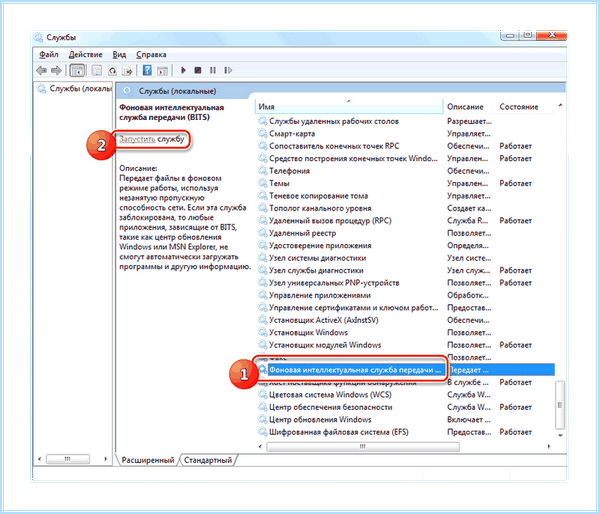Select Узел универсальных PNP-устройств row

[406, 283]
